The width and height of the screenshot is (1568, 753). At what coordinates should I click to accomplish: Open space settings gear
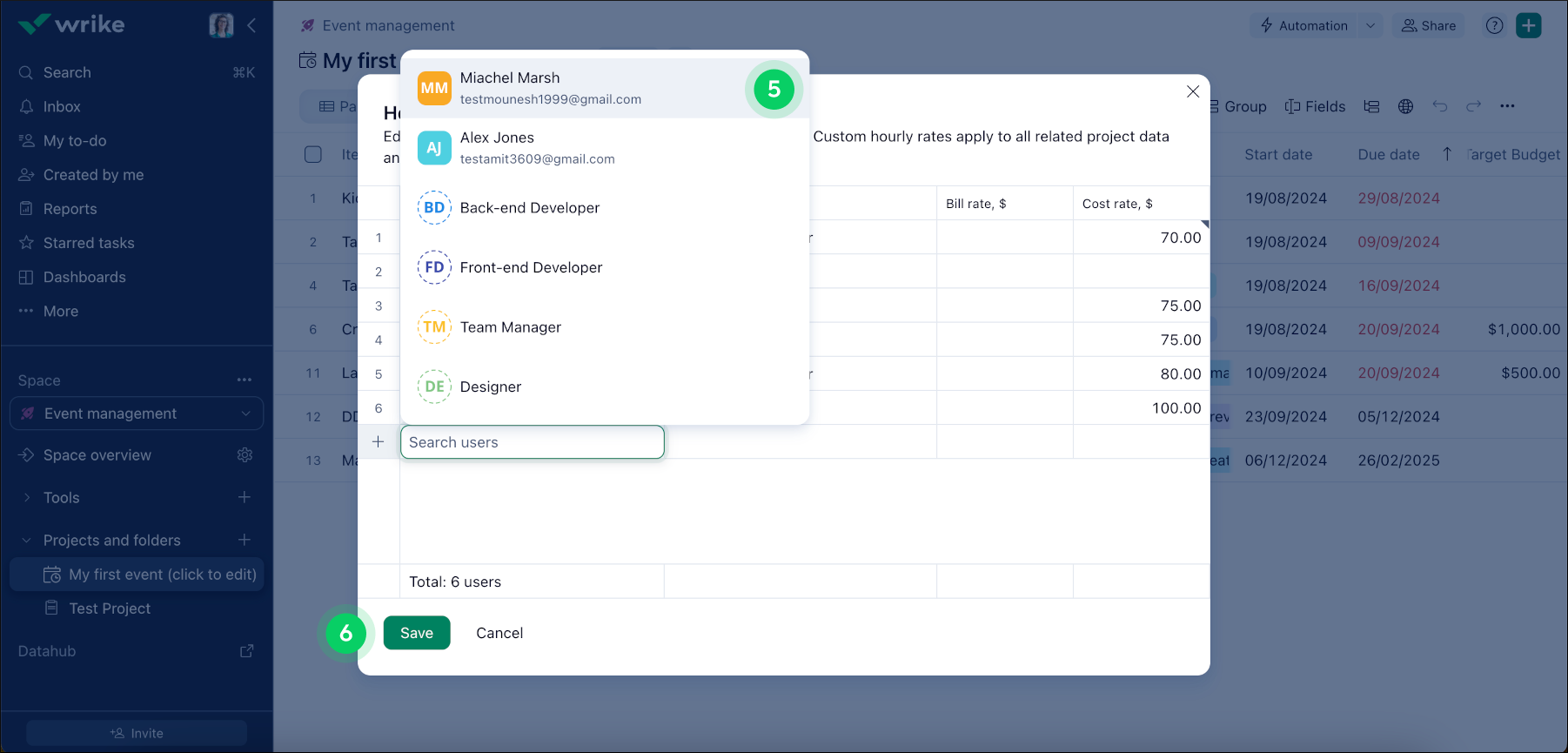point(245,455)
